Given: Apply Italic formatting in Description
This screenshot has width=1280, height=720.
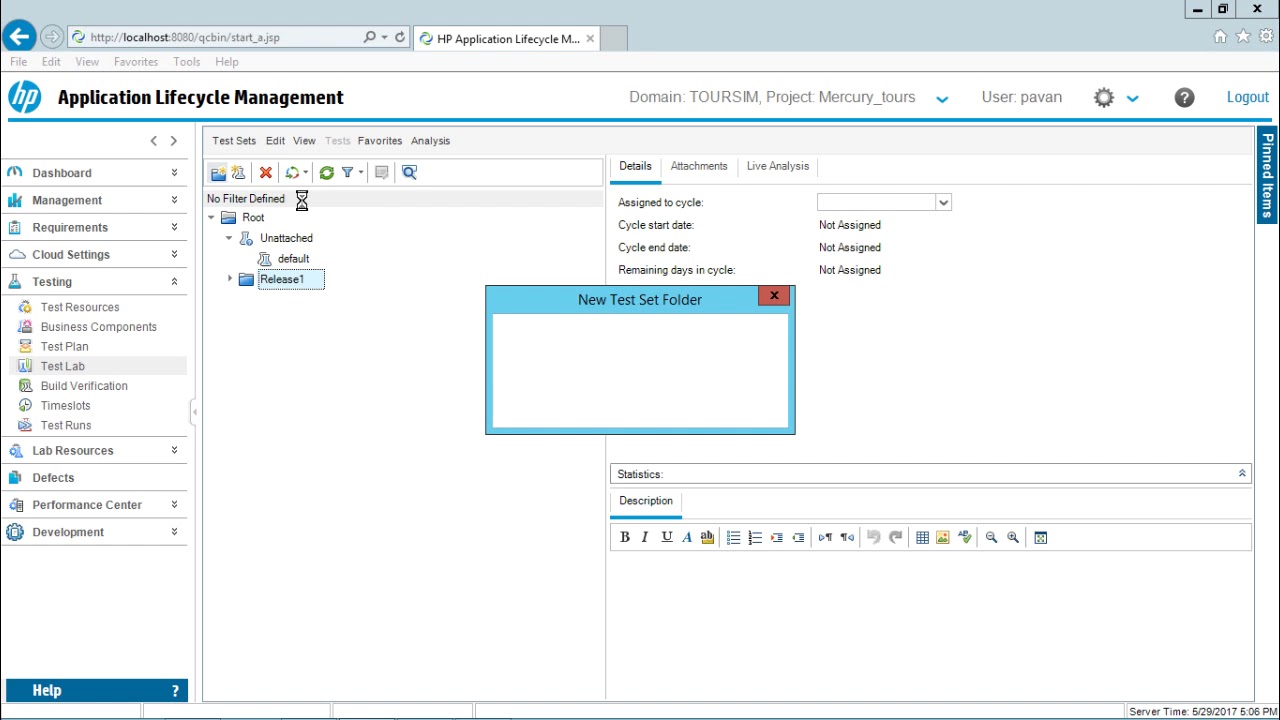Looking at the screenshot, I should (x=645, y=538).
